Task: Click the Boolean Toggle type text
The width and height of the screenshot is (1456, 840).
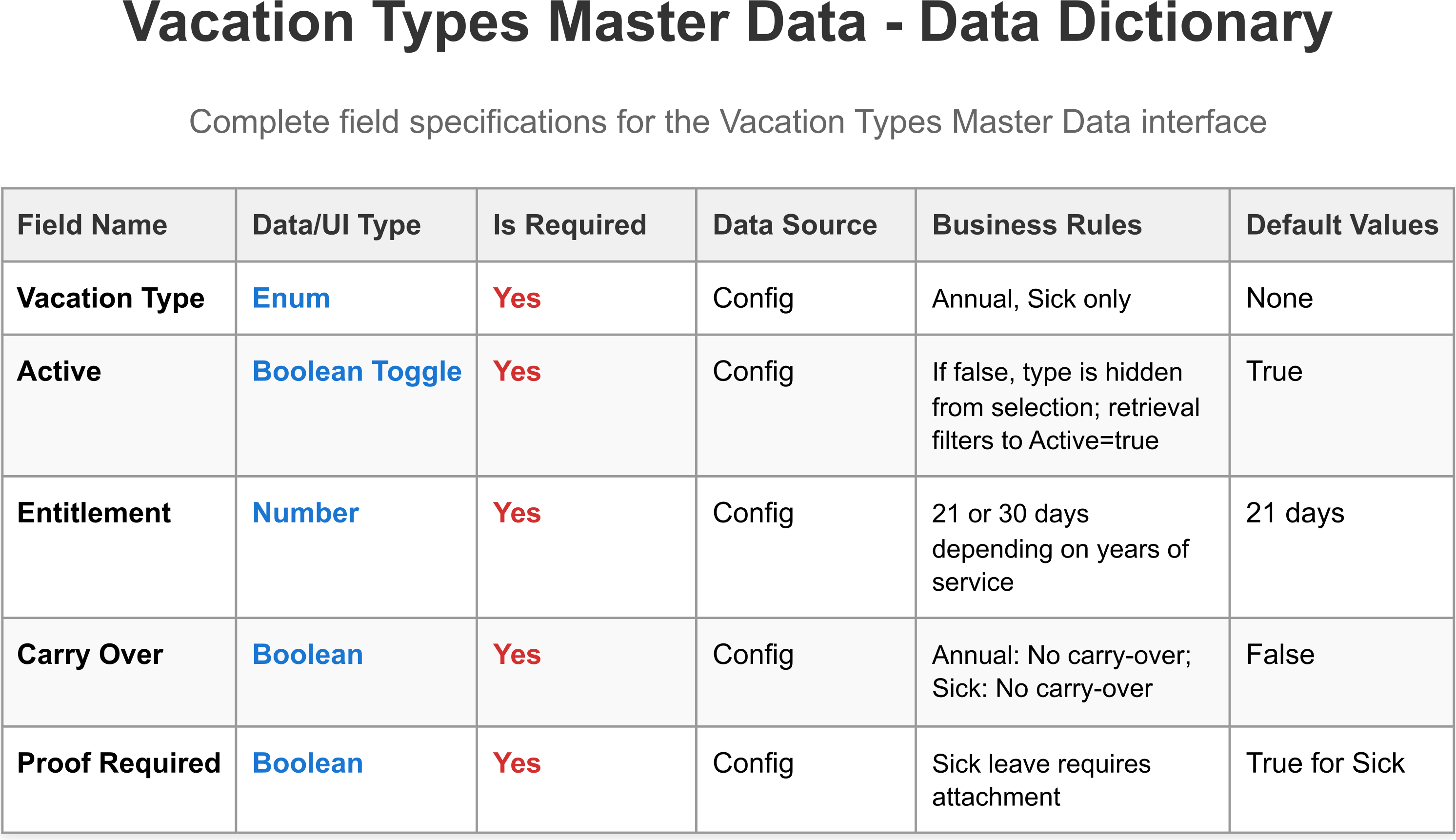Action: tap(357, 372)
